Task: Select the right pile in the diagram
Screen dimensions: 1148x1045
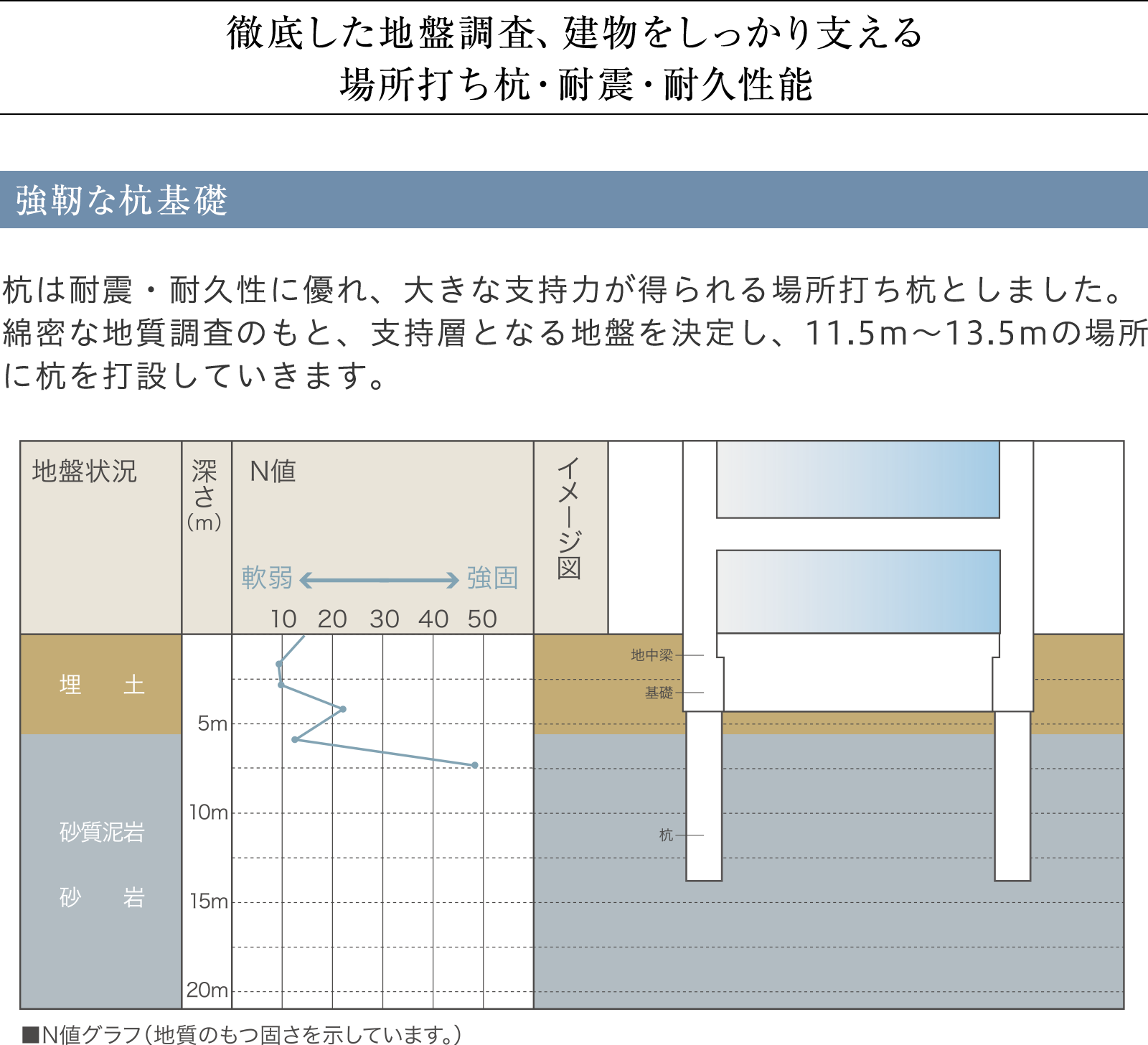Action: (1012, 795)
